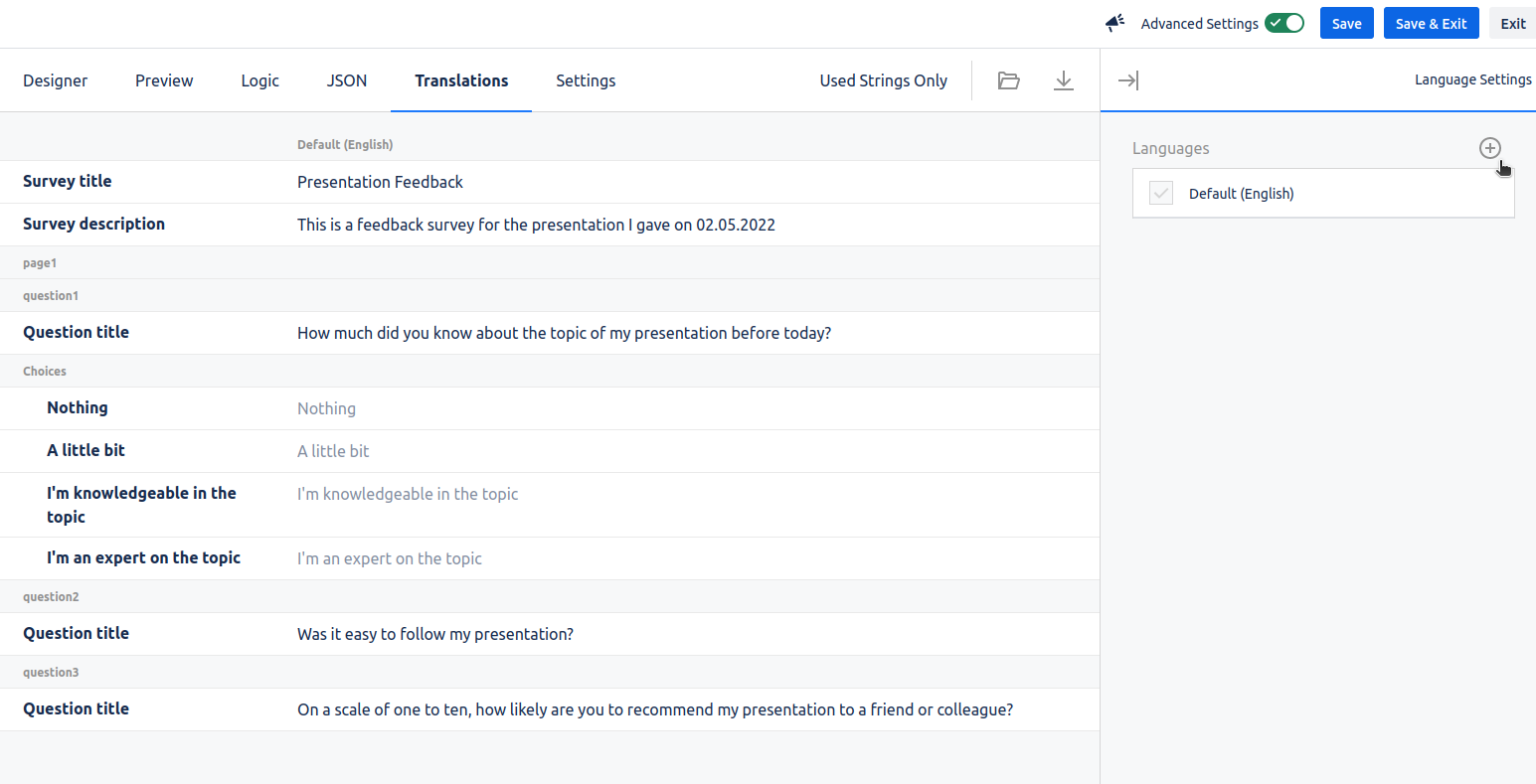Edit the Survey title text Presentation Feedback
1536x784 pixels.
(380, 182)
